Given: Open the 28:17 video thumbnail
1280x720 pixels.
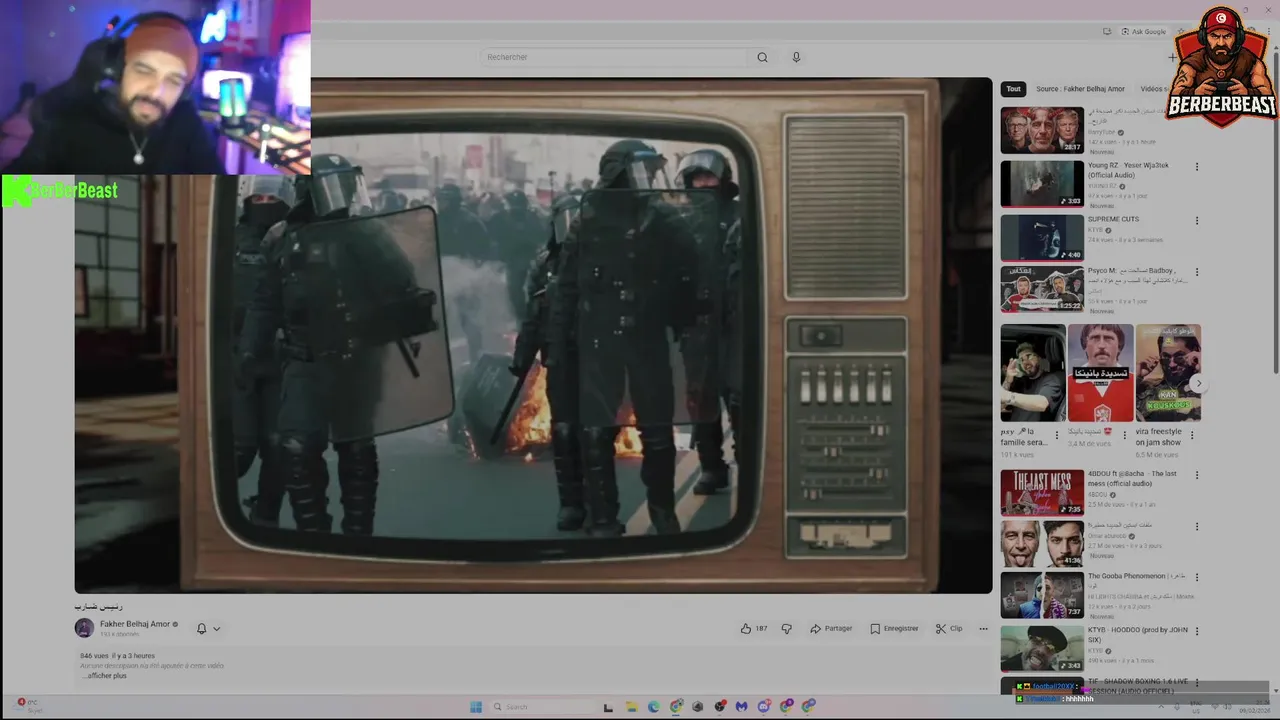Looking at the screenshot, I should [1042, 130].
